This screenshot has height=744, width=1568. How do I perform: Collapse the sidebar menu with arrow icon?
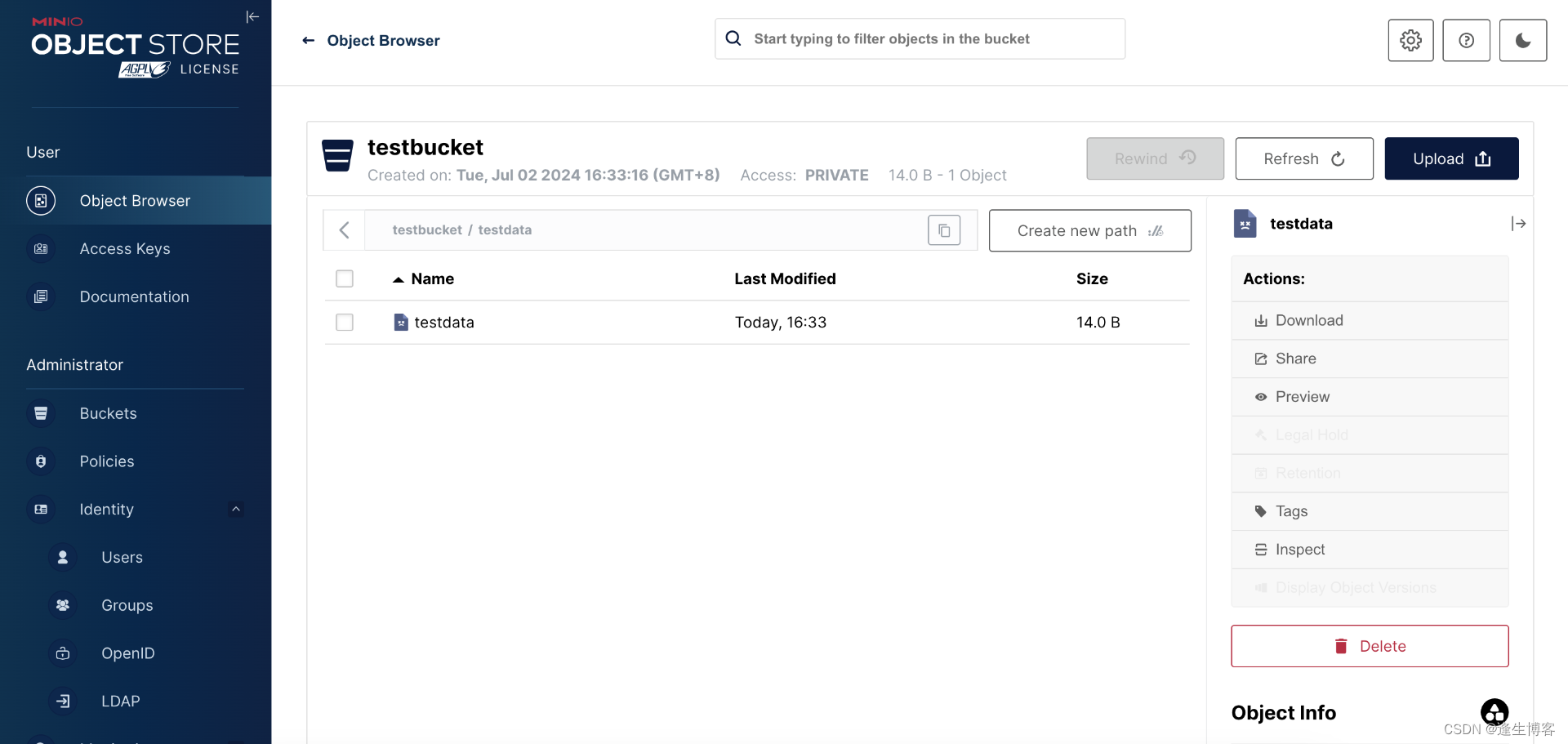tap(252, 16)
